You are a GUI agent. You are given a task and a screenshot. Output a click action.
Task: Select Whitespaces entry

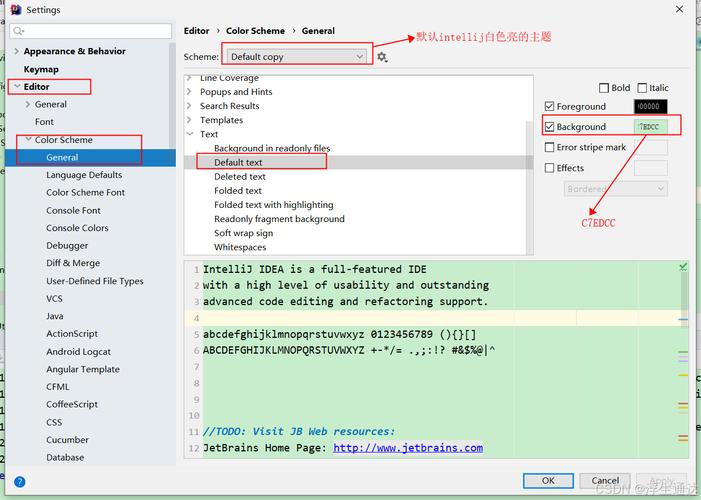point(240,247)
